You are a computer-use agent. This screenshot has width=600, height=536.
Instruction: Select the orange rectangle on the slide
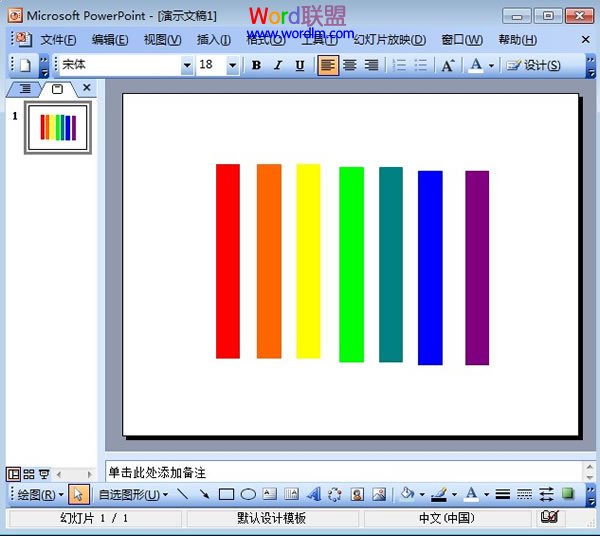269,261
